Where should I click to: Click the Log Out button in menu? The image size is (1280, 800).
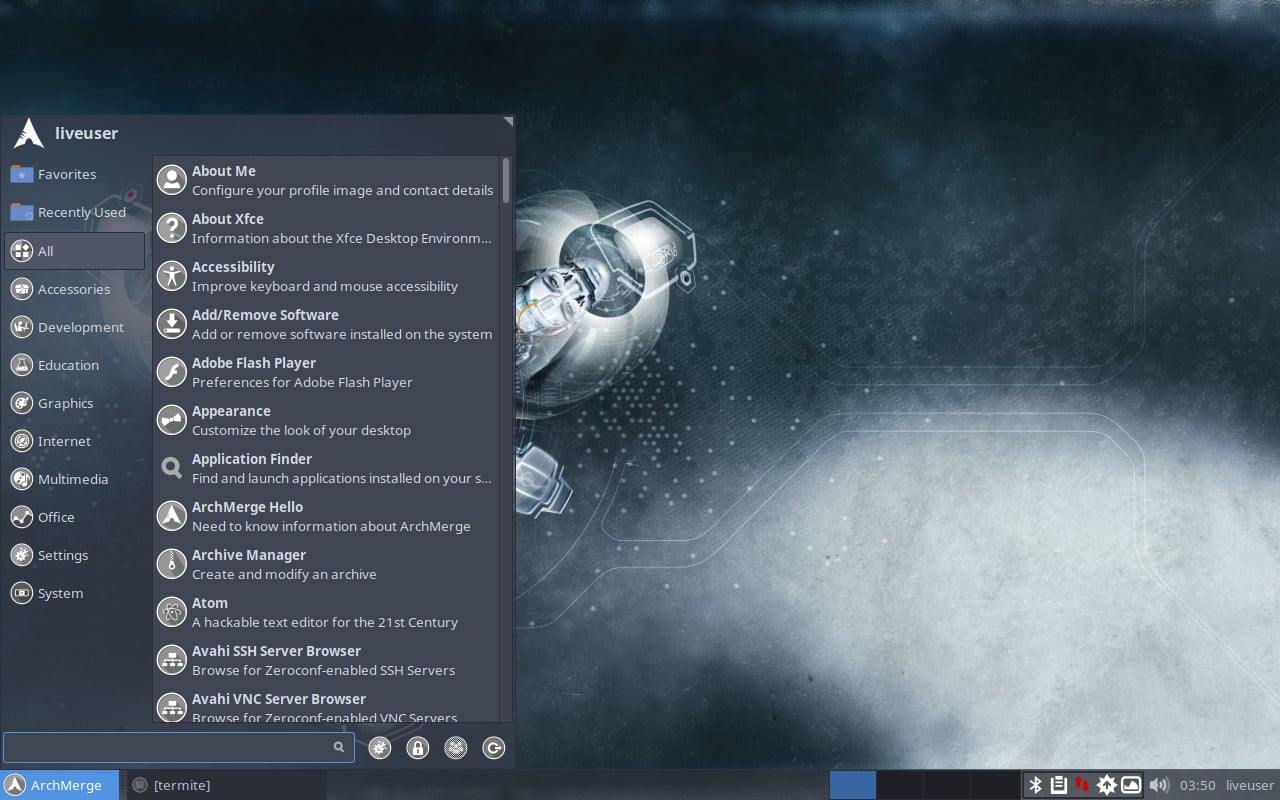493,747
